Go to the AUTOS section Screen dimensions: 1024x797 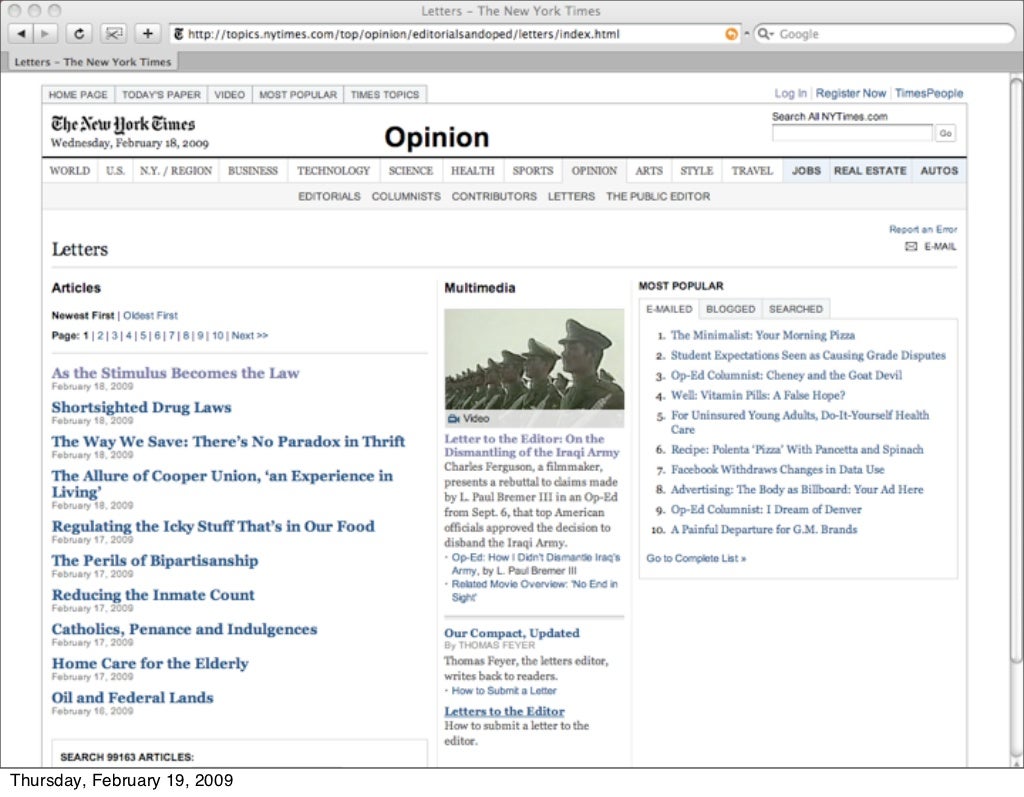coord(939,171)
